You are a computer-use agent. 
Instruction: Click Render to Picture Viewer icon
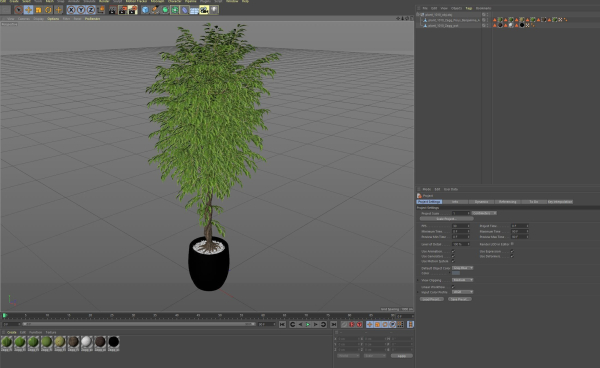122,10
